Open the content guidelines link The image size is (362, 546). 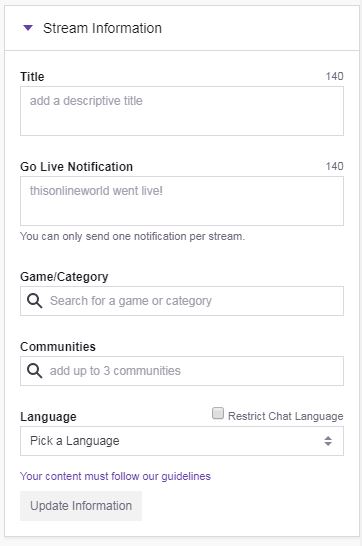tap(116, 476)
